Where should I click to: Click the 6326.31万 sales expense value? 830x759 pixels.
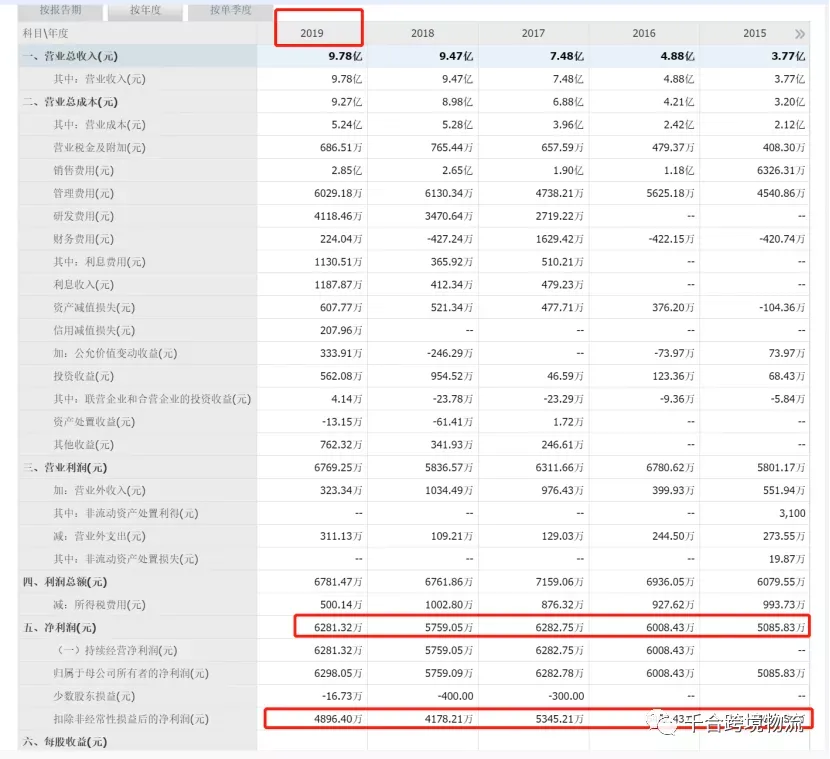[x=781, y=170]
